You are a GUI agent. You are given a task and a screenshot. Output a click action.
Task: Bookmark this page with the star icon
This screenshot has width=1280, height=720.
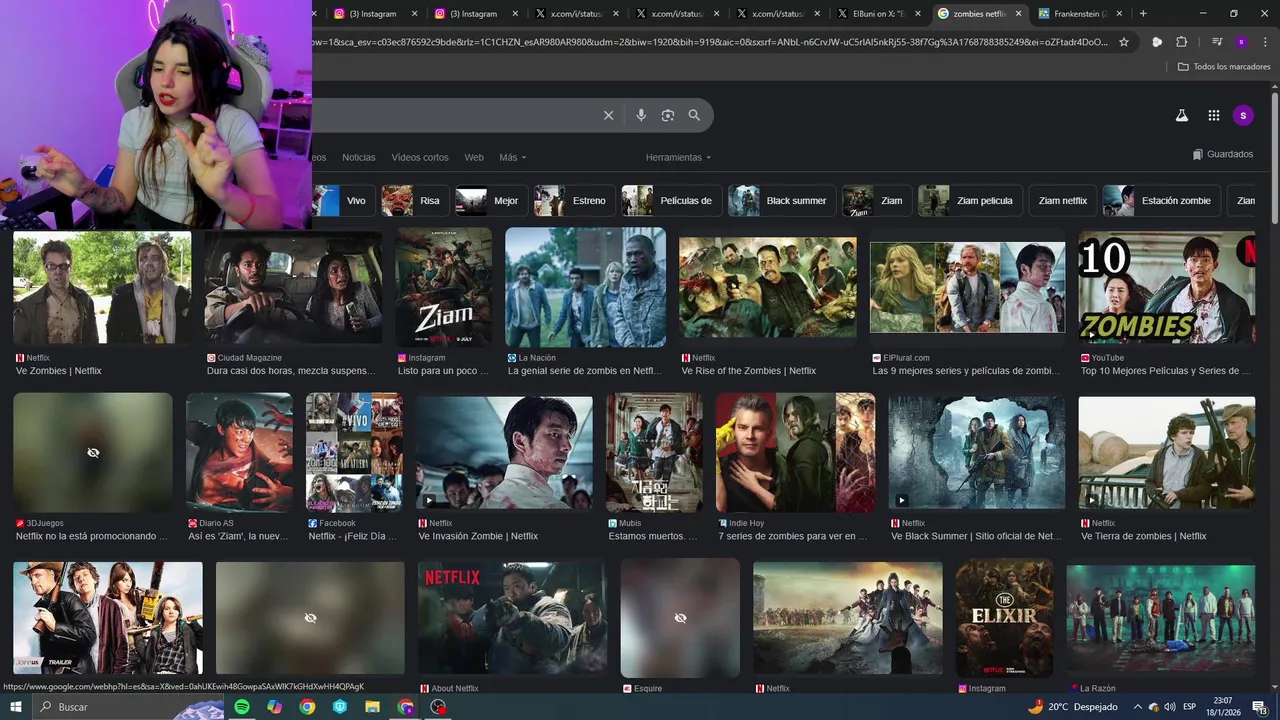[1124, 42]
